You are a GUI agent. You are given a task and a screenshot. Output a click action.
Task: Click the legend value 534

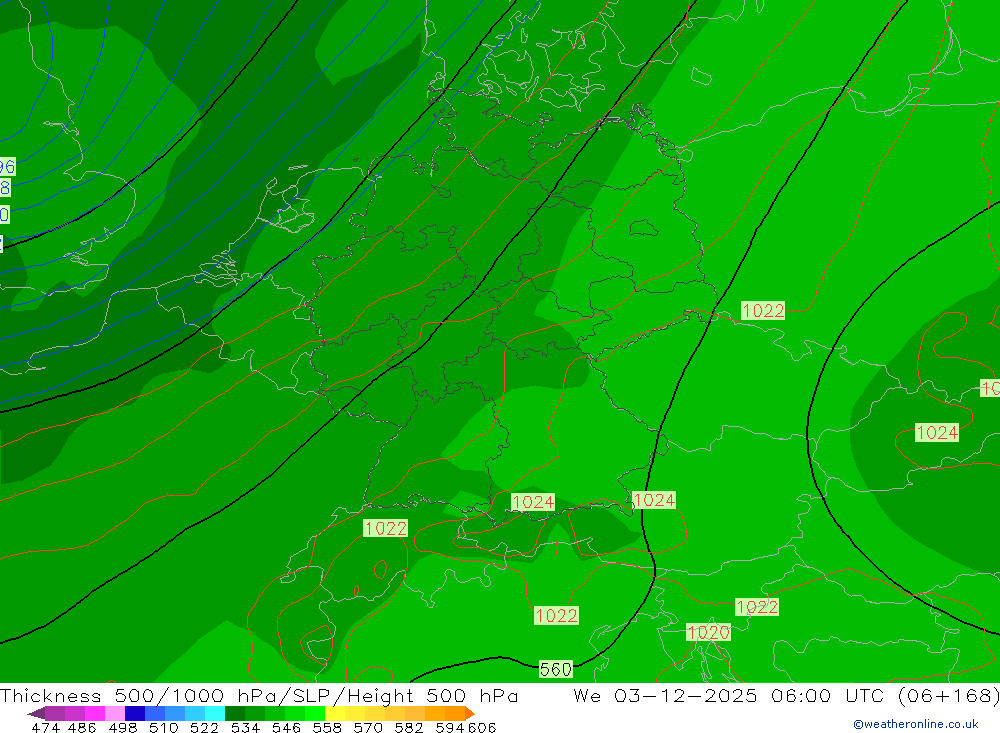[245, 727]
